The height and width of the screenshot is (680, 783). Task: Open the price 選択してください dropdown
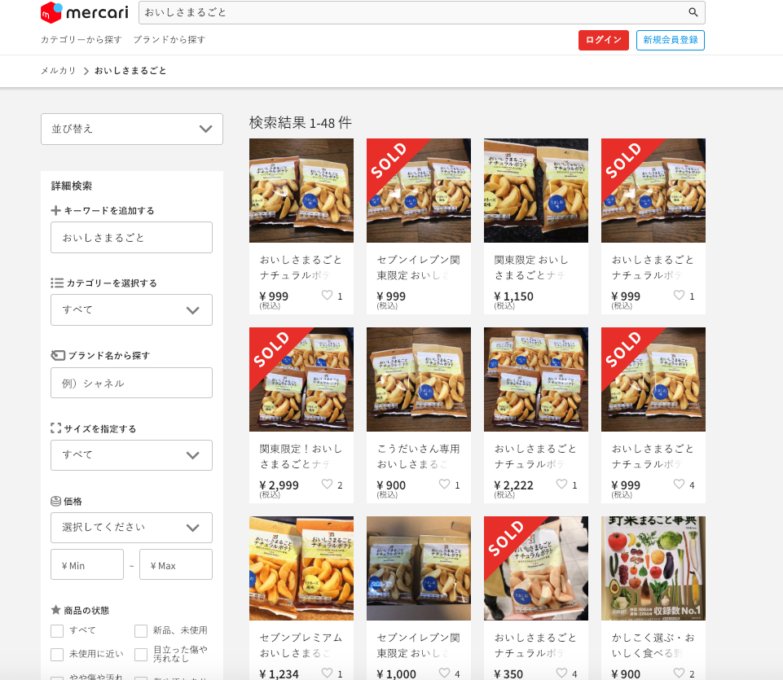[x=131, y=527]
